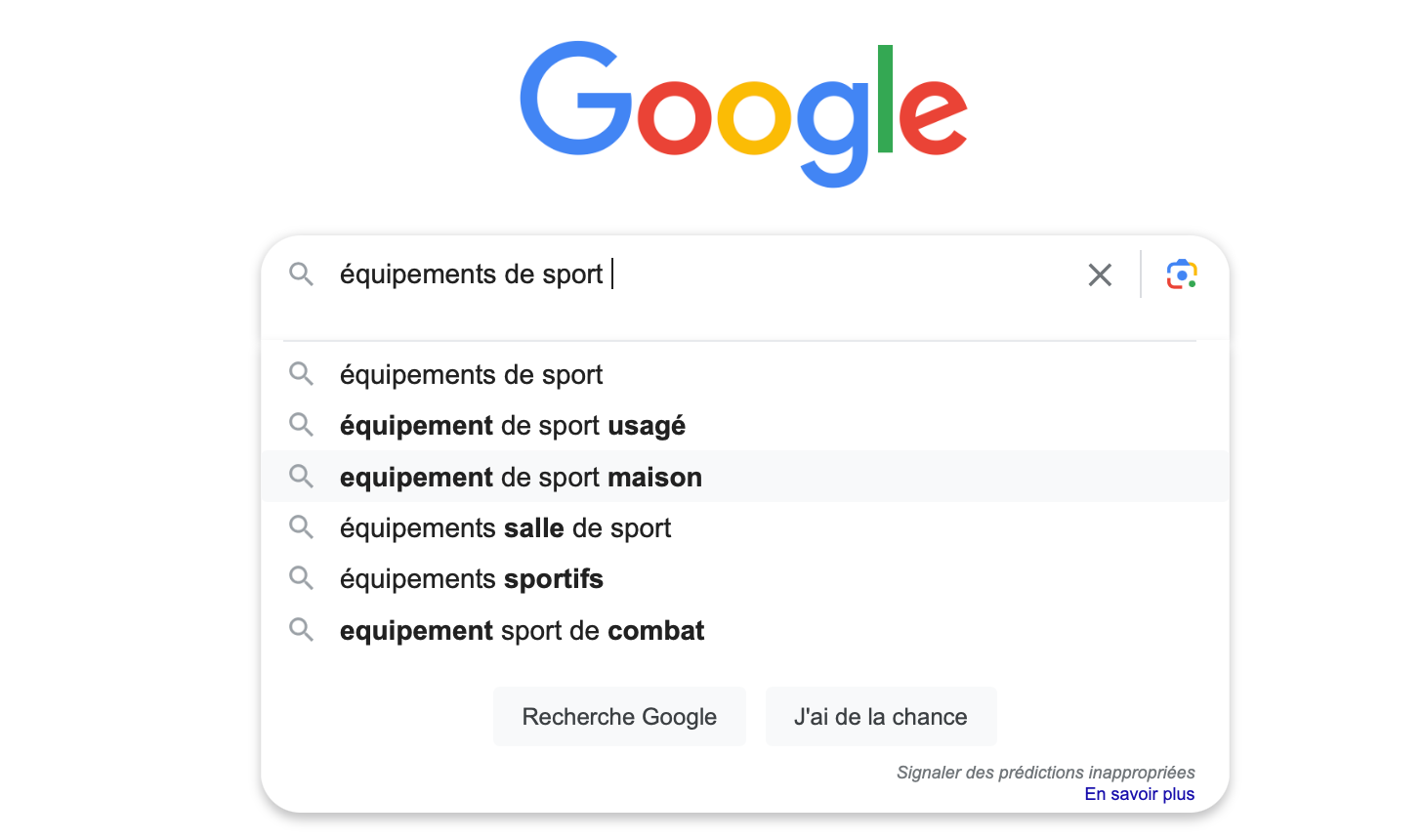Select suggestion 'équipements de sport'
1424x840 pixels.
(x=744, y=374)
